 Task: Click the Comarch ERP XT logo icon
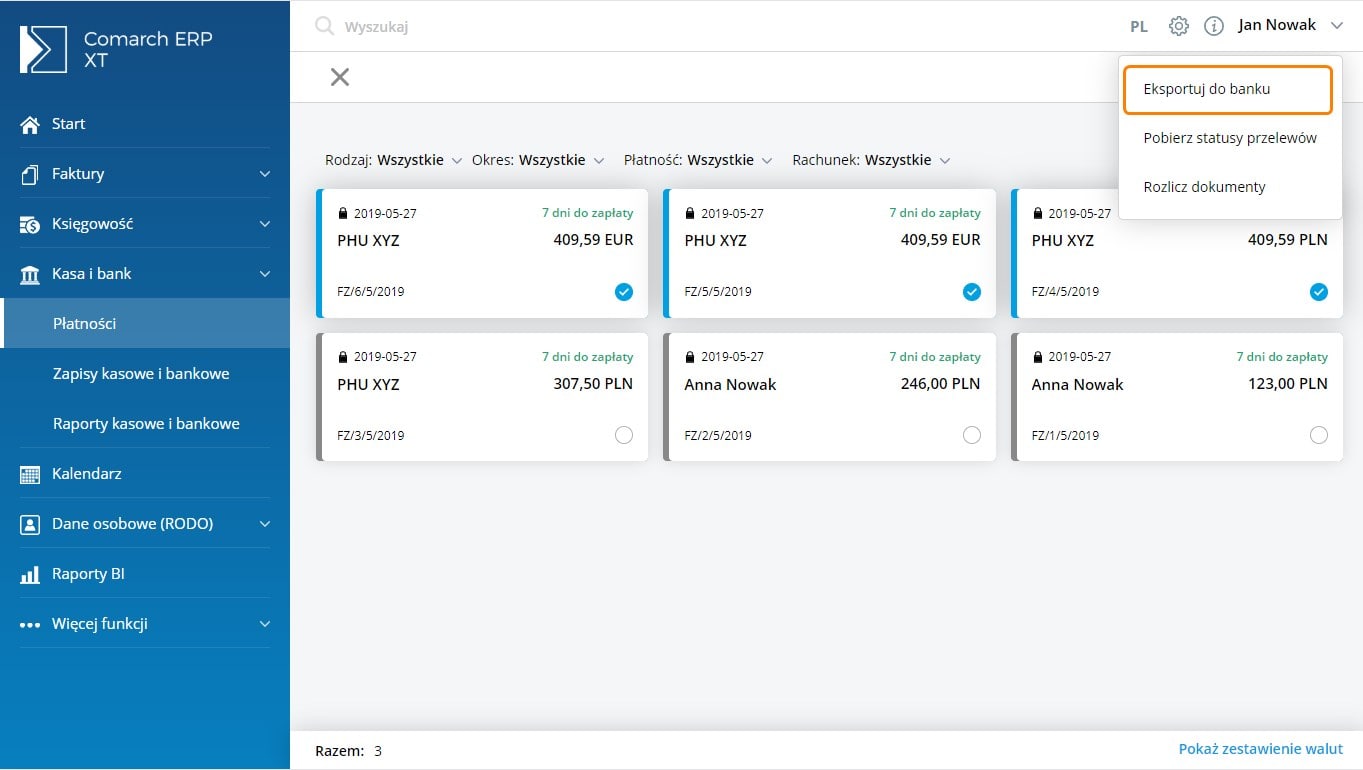click(43, 49)
